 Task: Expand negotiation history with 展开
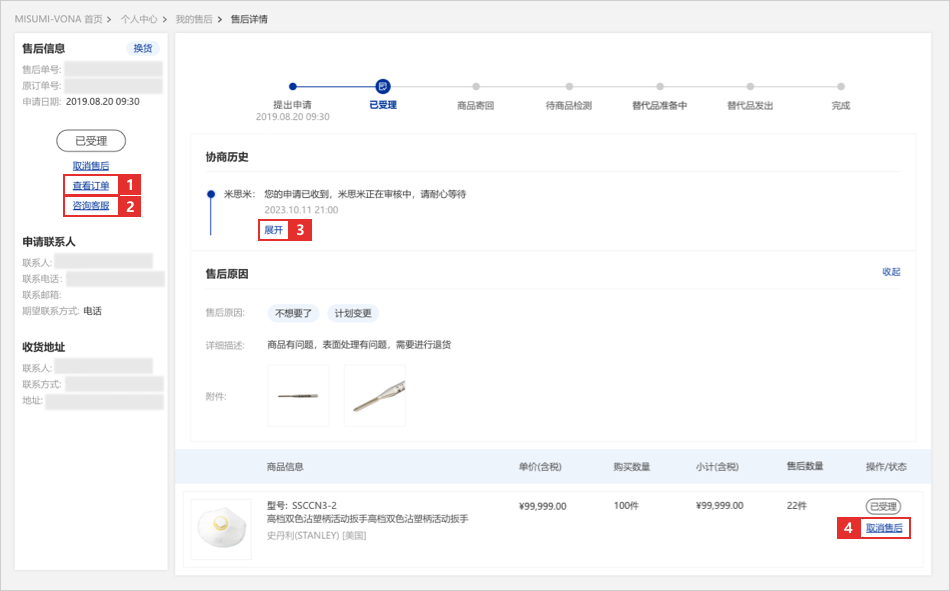pyautogui.click(x=273, y=230)
